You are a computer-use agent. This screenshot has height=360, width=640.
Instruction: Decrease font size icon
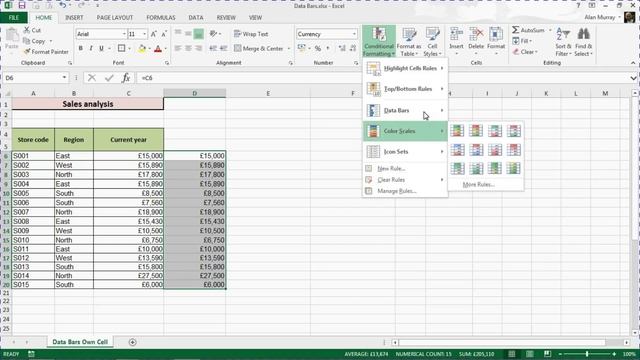[164, 34]
